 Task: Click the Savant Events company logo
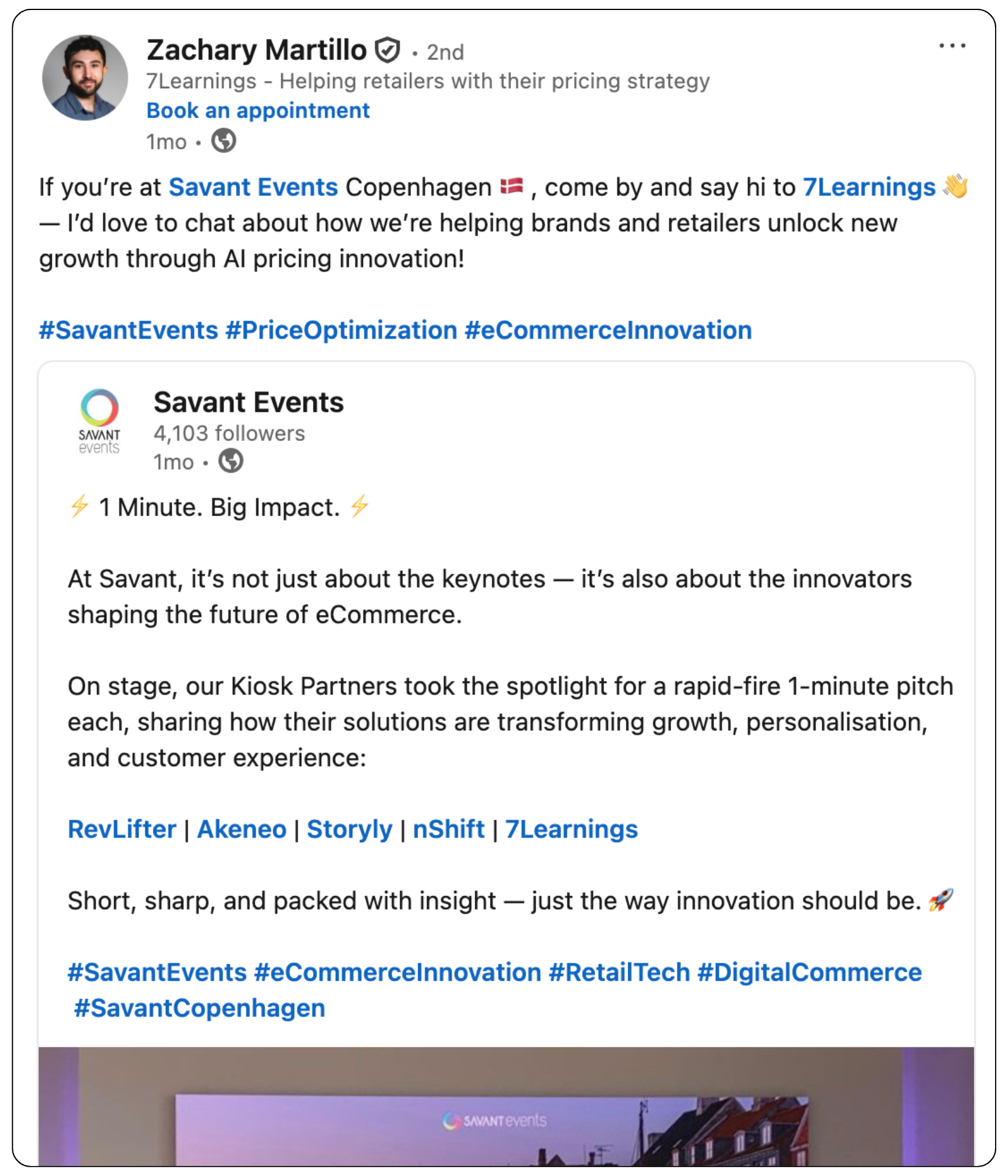click(x=99, y=421)
